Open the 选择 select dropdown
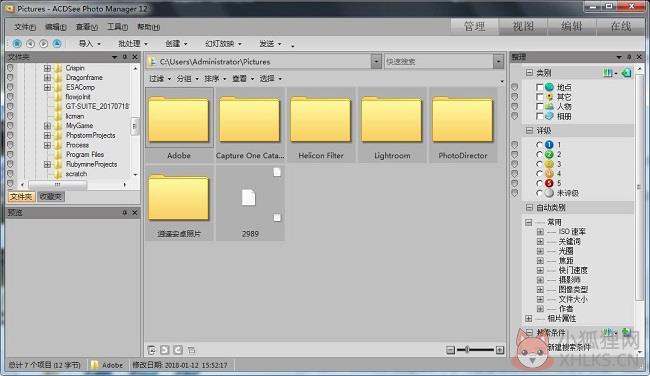The height and width of the screenshot is (376, 650). tap(271, 78)
